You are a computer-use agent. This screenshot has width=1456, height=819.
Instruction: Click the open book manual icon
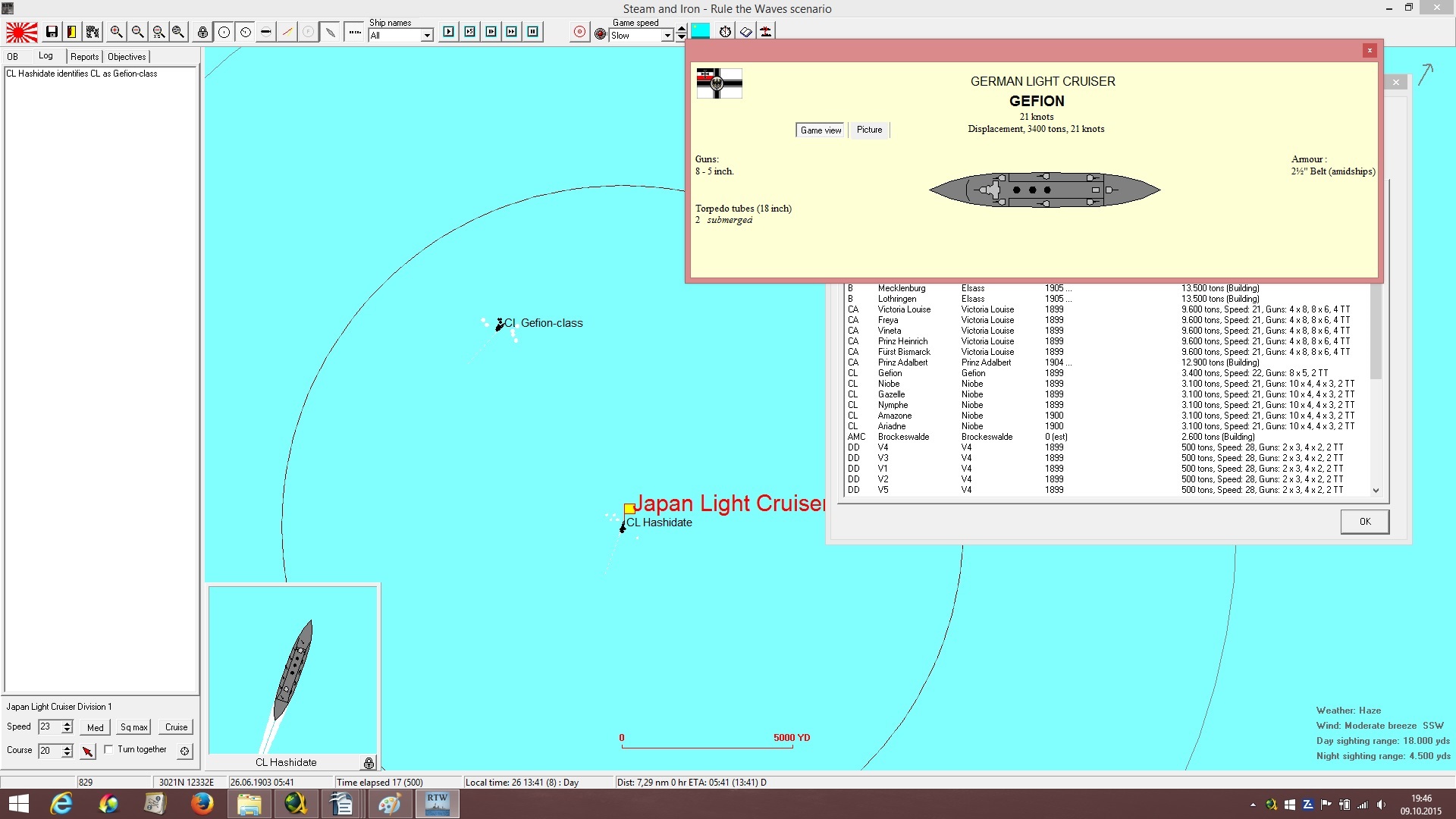click(x=746, y=32)
